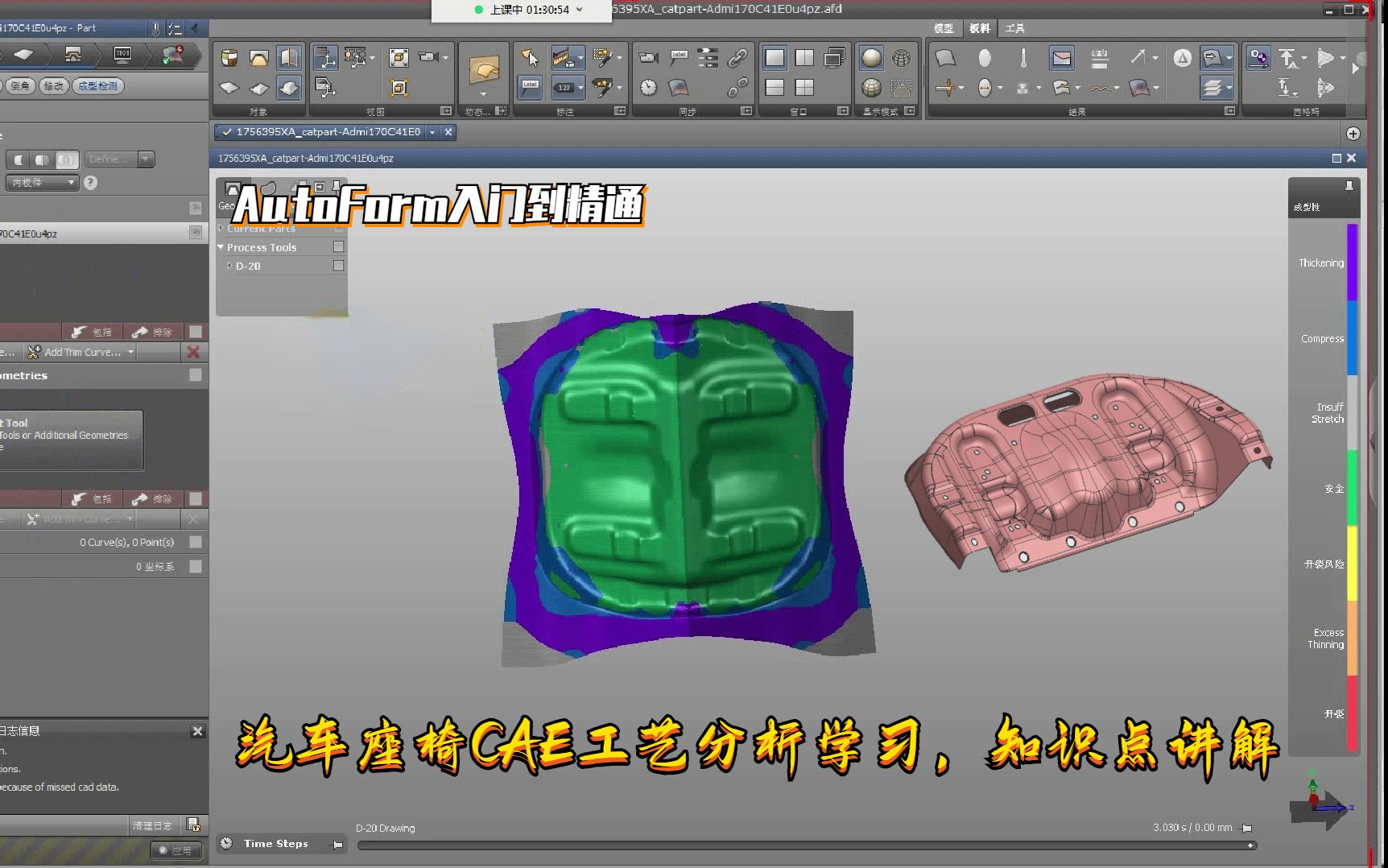Screen dimensions: 1388x868
Task: Toggle the Label annotation icon
Action: coord(530,87)
